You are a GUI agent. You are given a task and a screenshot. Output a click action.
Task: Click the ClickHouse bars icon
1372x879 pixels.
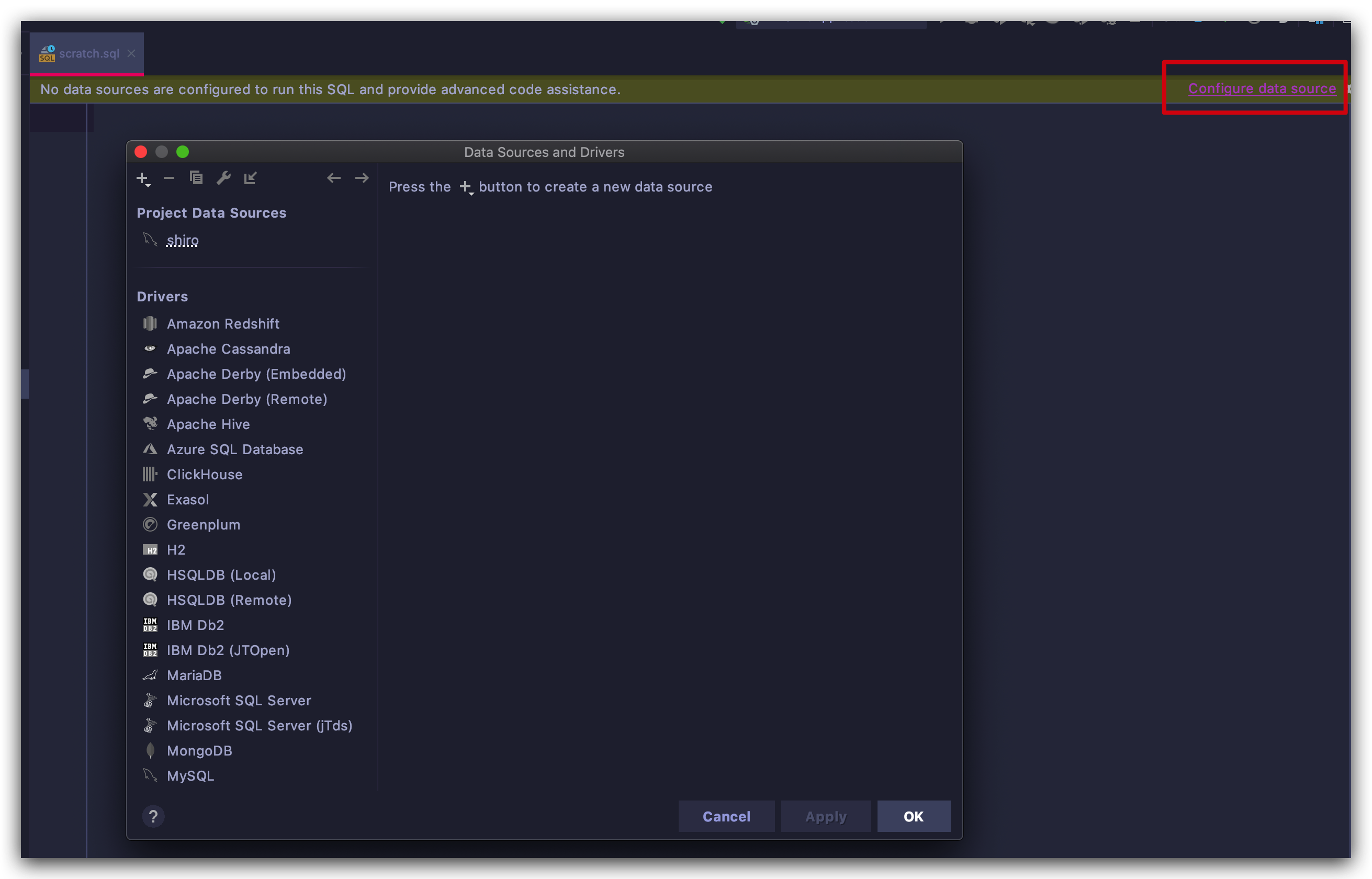[x=150, y=474]
